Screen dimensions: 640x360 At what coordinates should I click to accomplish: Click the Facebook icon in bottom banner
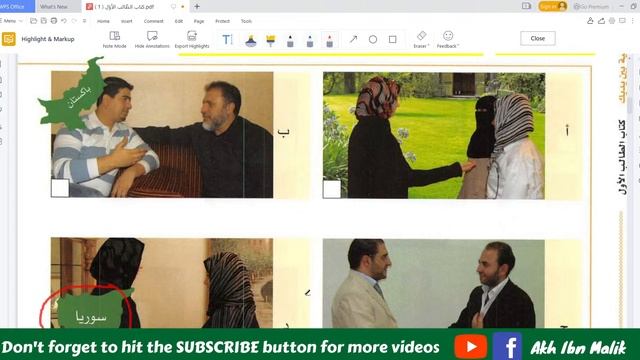pos(507,347)
